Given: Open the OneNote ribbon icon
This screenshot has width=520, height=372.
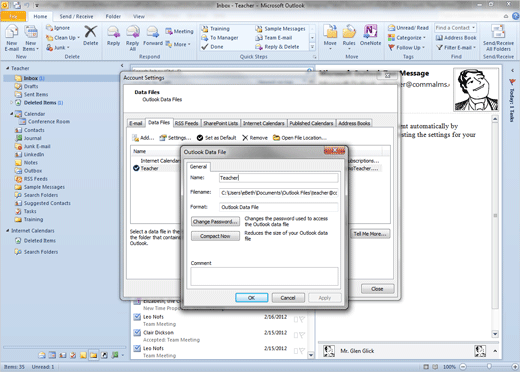Looking at the screenshot, I should pos(370,32).
